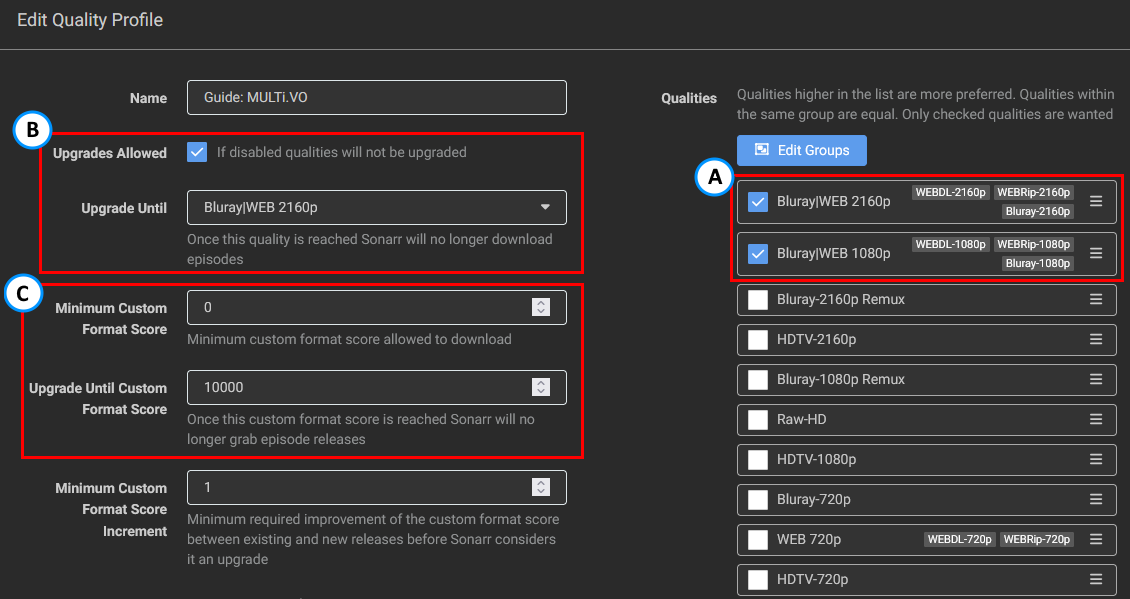
Task: Click drag handle icon for Bluray|WEB 2160p
Action: (1096, 201)
